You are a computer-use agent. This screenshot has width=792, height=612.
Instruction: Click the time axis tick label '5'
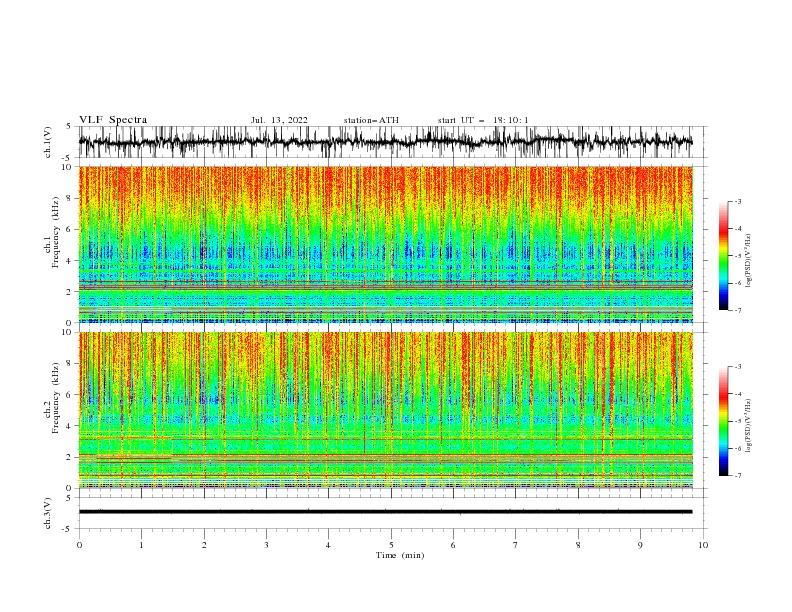click(391, 545)
